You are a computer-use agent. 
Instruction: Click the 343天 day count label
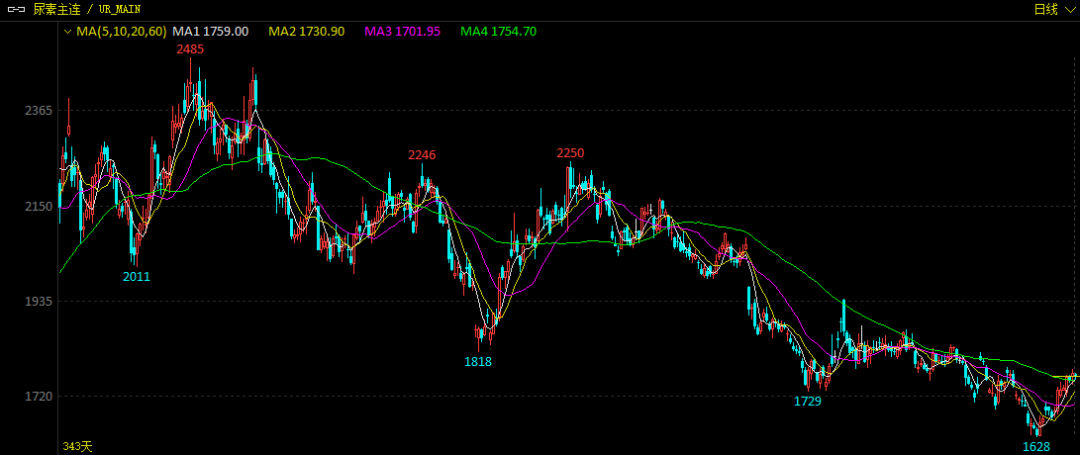click(77, 445)
